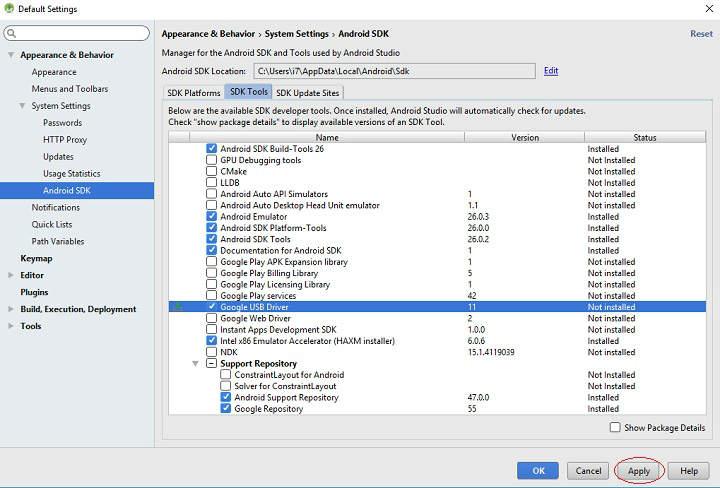Check the LLDB checkbox

coord(211,182)
